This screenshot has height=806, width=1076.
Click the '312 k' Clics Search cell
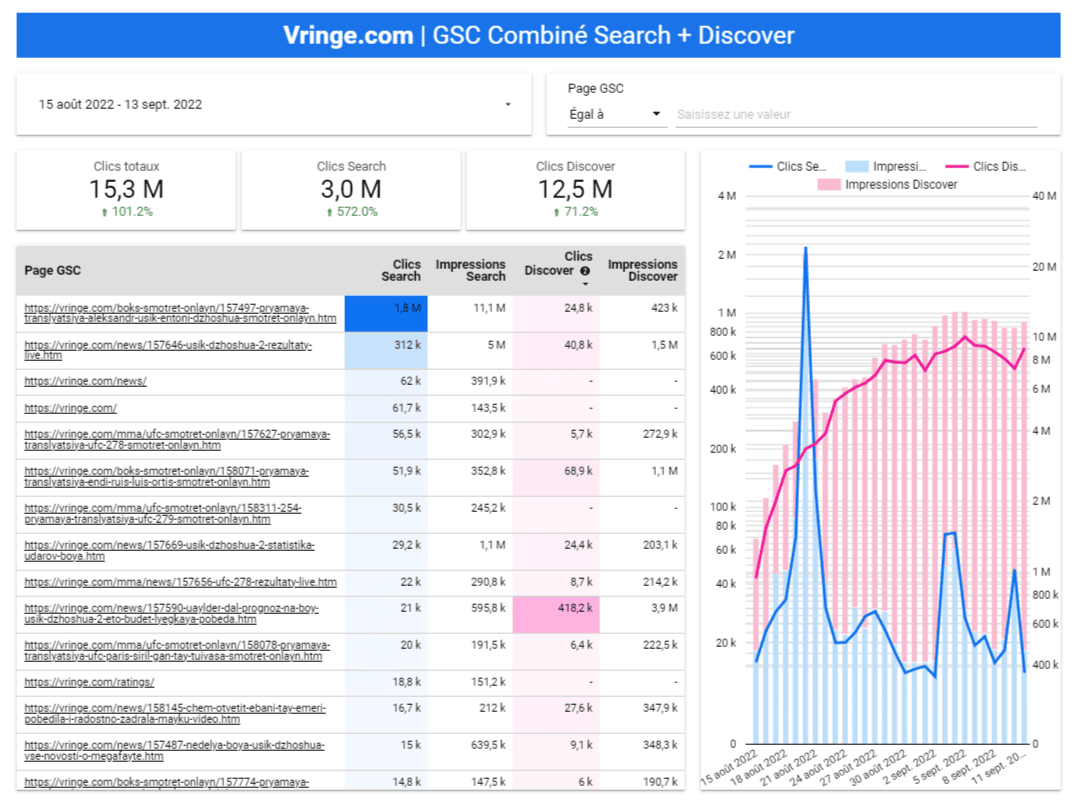(386, 351)
